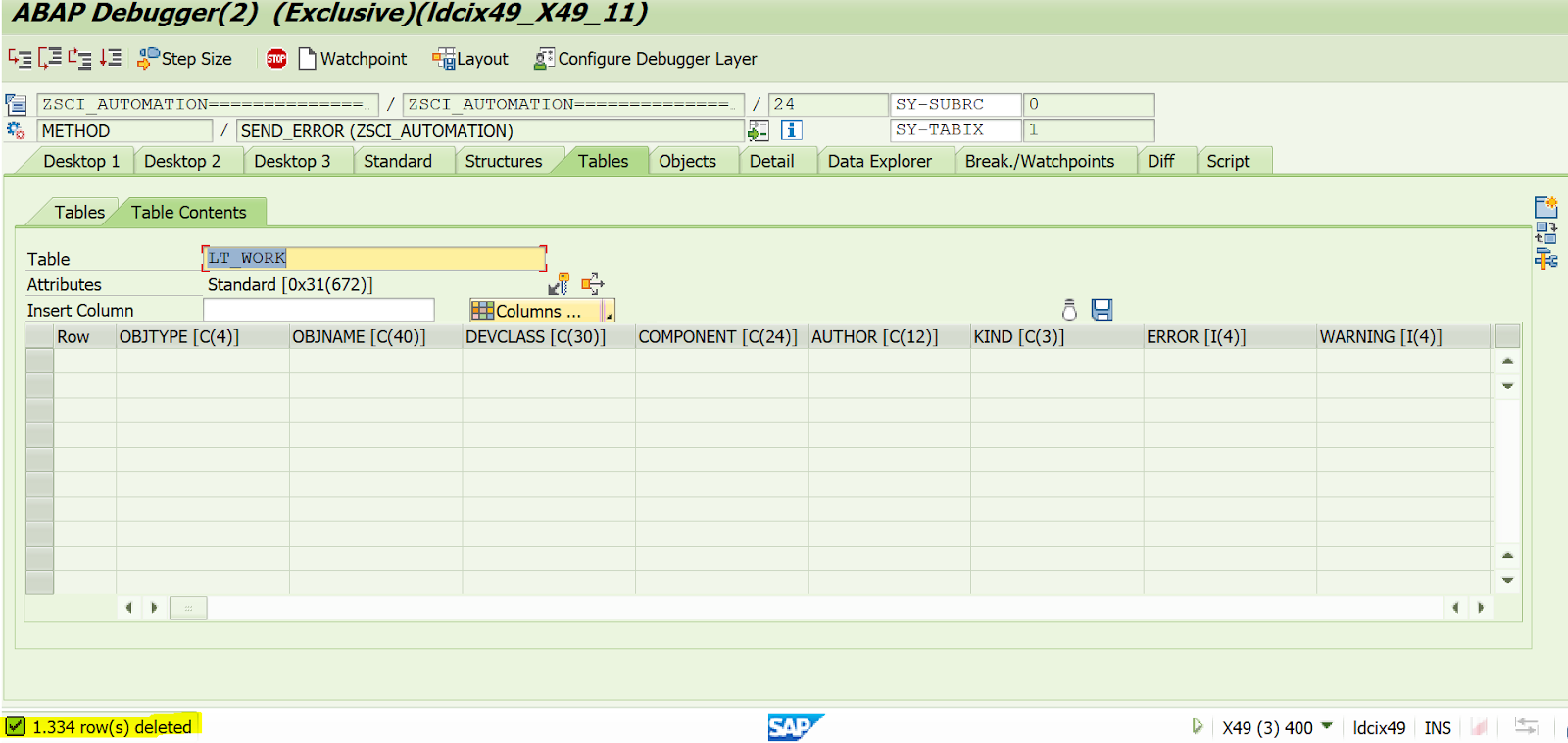The image size is (1568, 743).
Task: Click the vertical scrollbar's lower up arrow
Action: [x=1507, y=555]
